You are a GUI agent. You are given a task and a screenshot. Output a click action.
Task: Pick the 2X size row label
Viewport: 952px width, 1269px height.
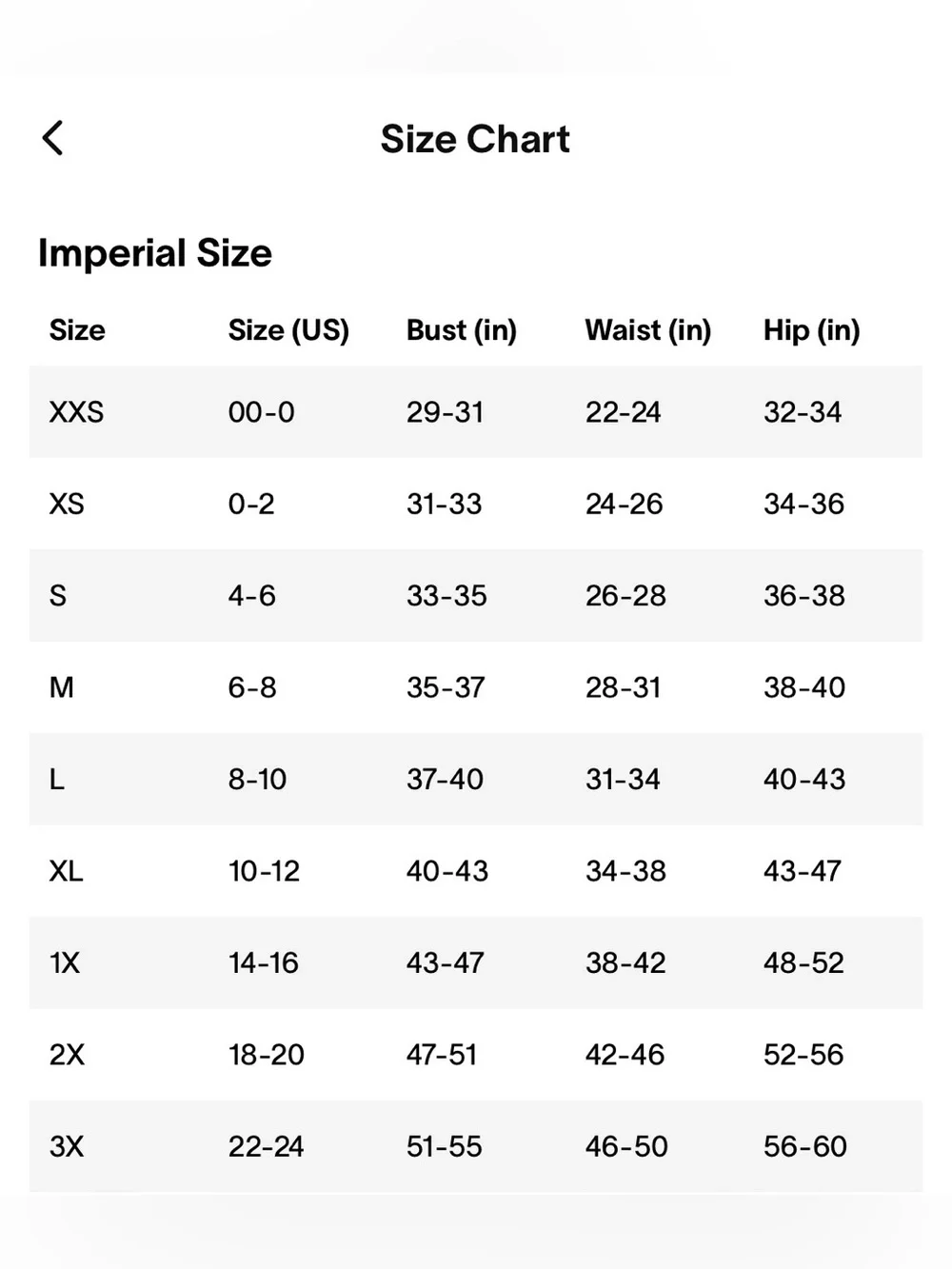(x=68, y=1055)
